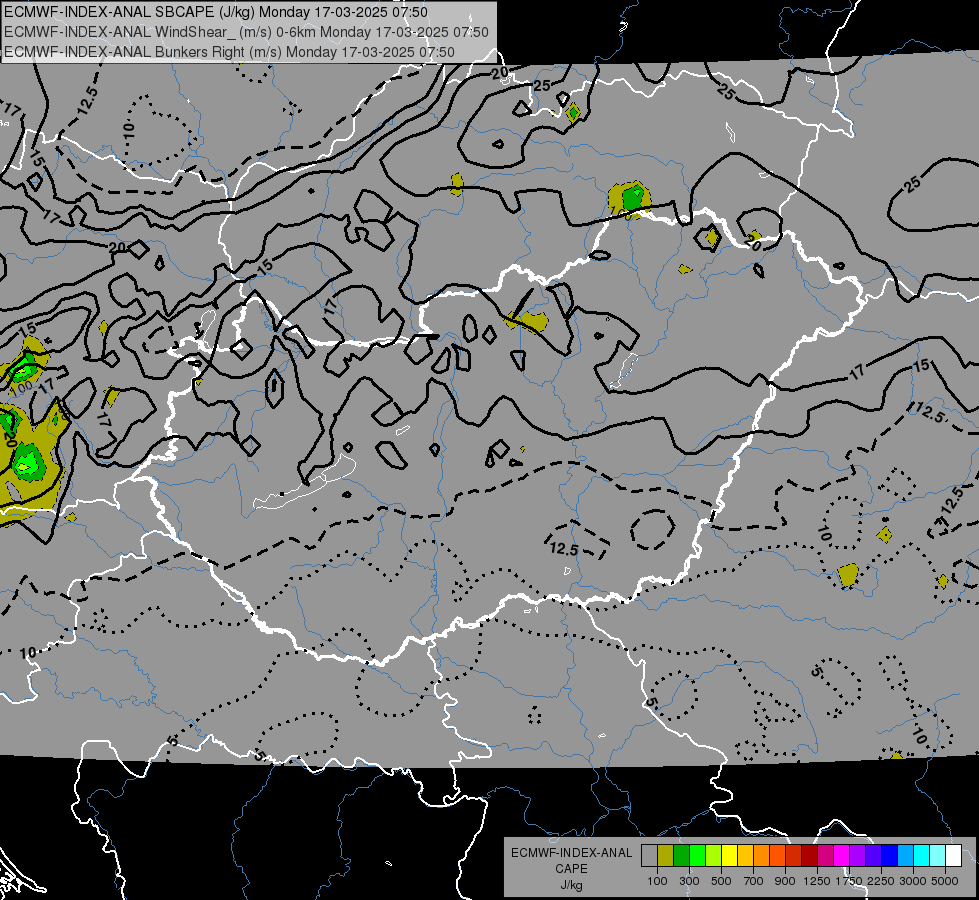Click the WindShear_ 0-6km title line
Image resolution: width=979 pixels, height=900 pixels.
pyautogui.click(x=246, y=32)
